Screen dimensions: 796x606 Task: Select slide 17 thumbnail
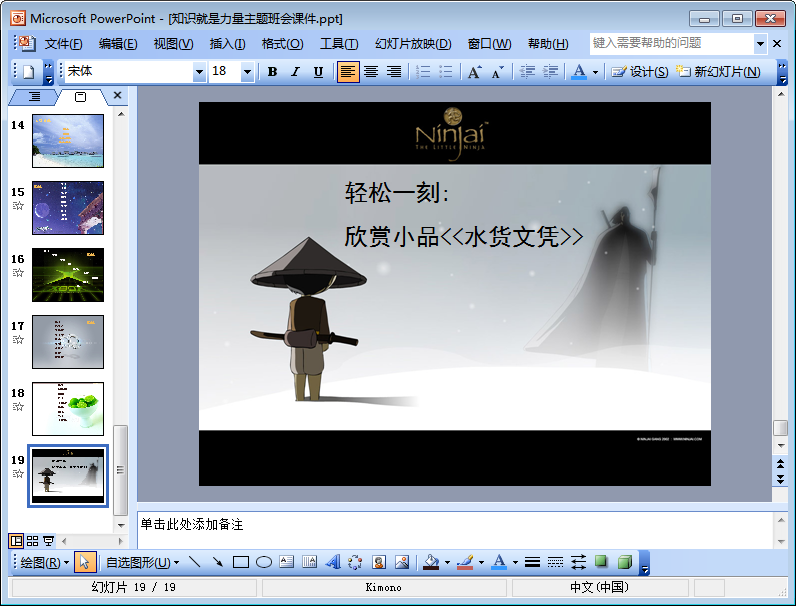coord(68,342)
